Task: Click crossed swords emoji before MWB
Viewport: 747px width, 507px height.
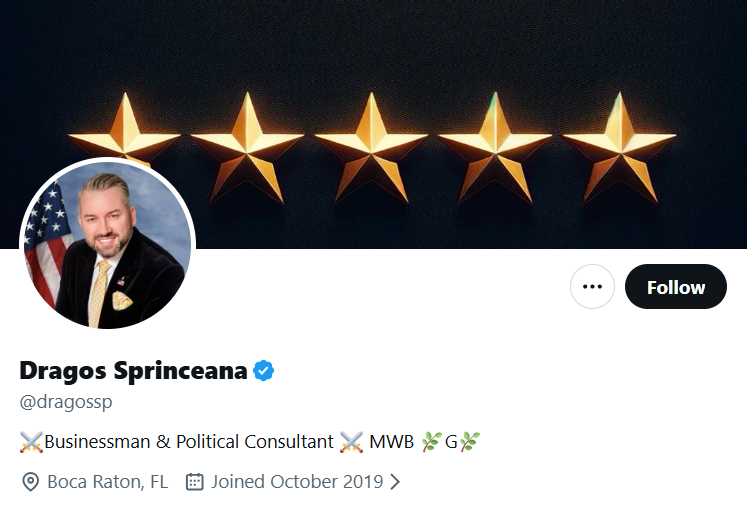Action: (x=350, y=441)
